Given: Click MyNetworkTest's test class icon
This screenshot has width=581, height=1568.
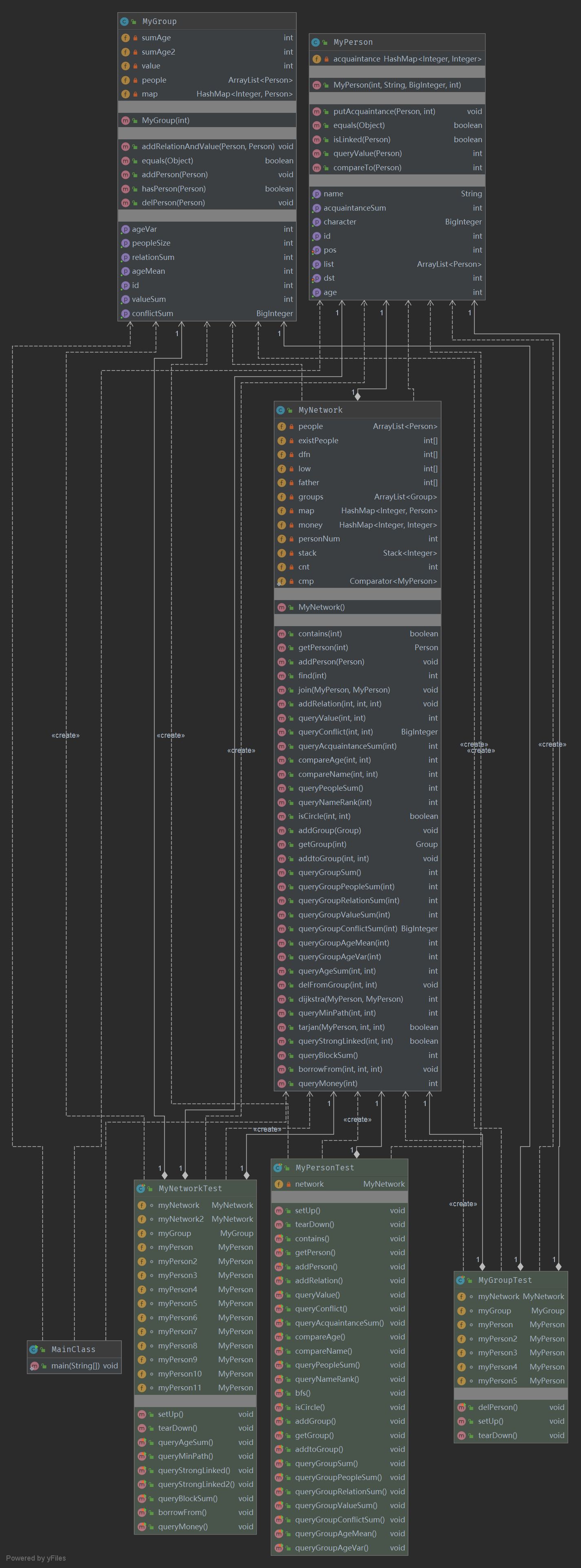Looking at the screenshot, I should point(141,1188).
